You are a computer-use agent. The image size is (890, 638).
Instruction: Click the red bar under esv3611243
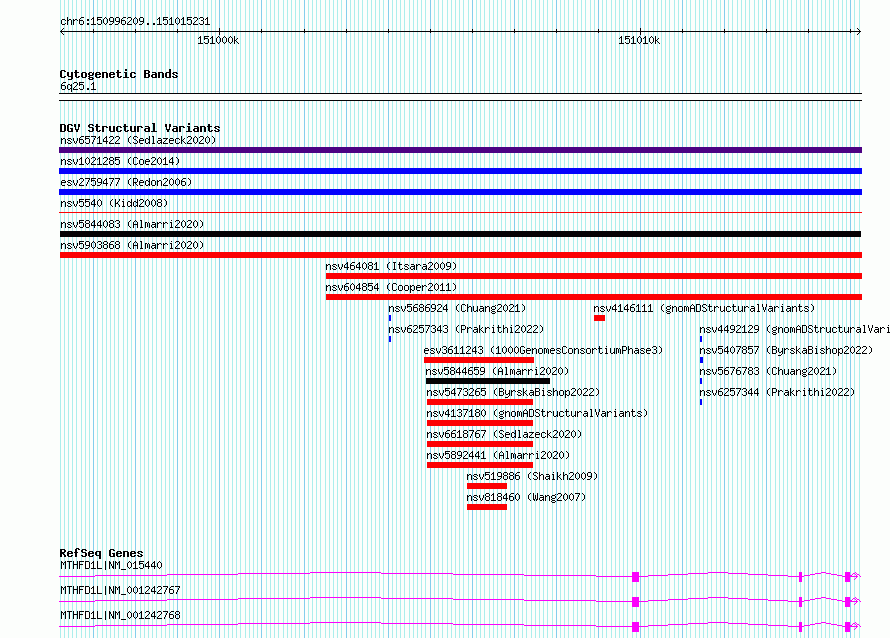pos(479,360)
